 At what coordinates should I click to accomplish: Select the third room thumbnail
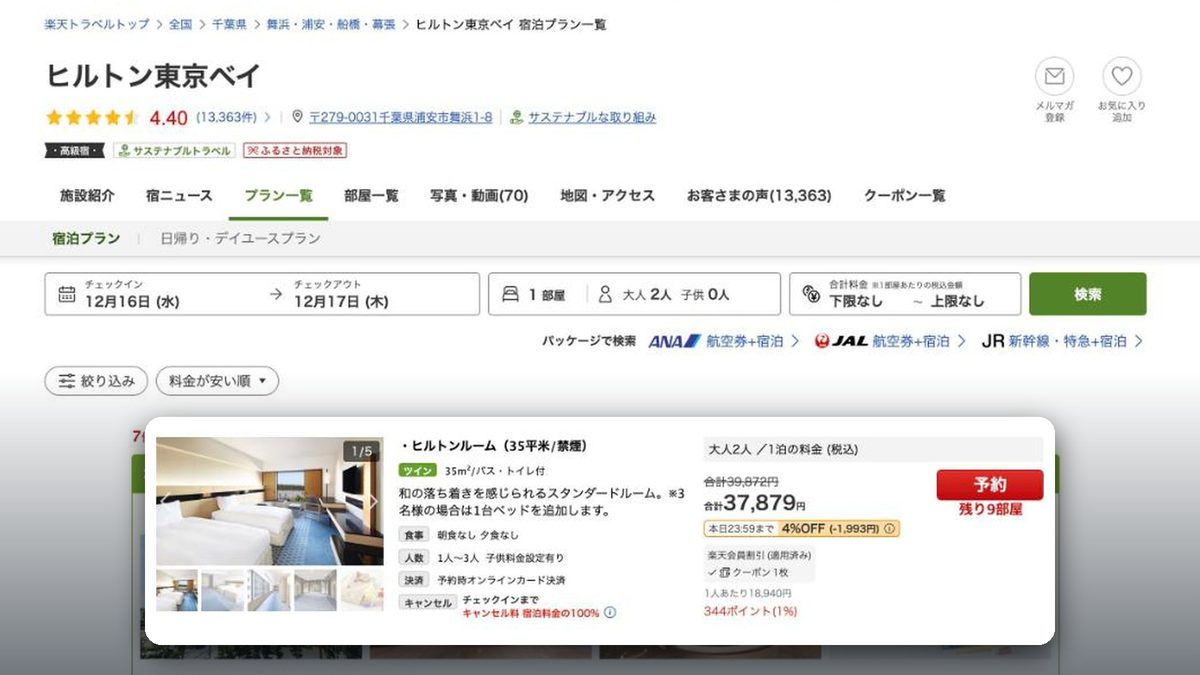click(269, 590)
